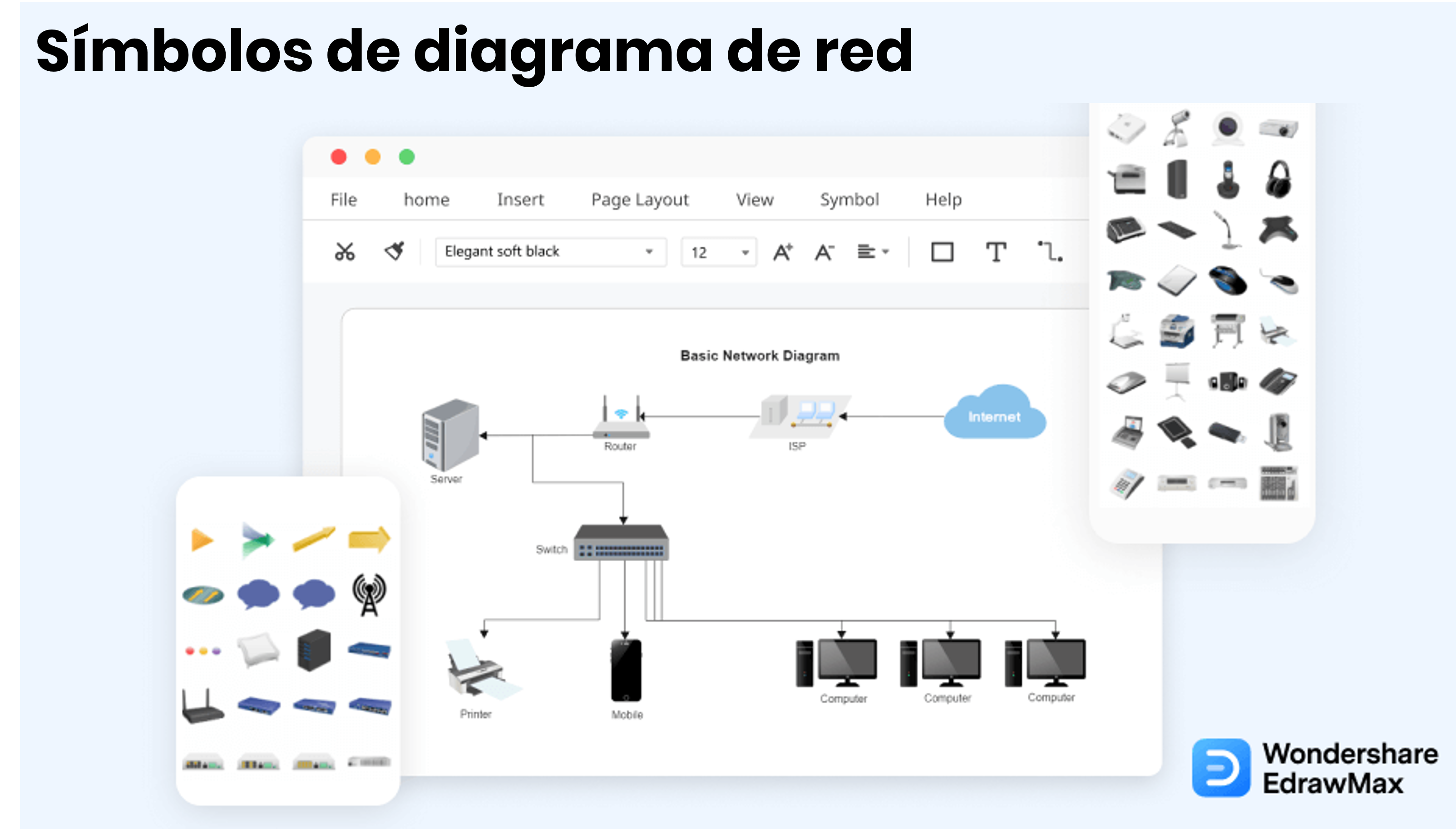Choose the headphones symbol from device panel
The height and width of the screenshot is (829, 1456).
click(1278, 179)
